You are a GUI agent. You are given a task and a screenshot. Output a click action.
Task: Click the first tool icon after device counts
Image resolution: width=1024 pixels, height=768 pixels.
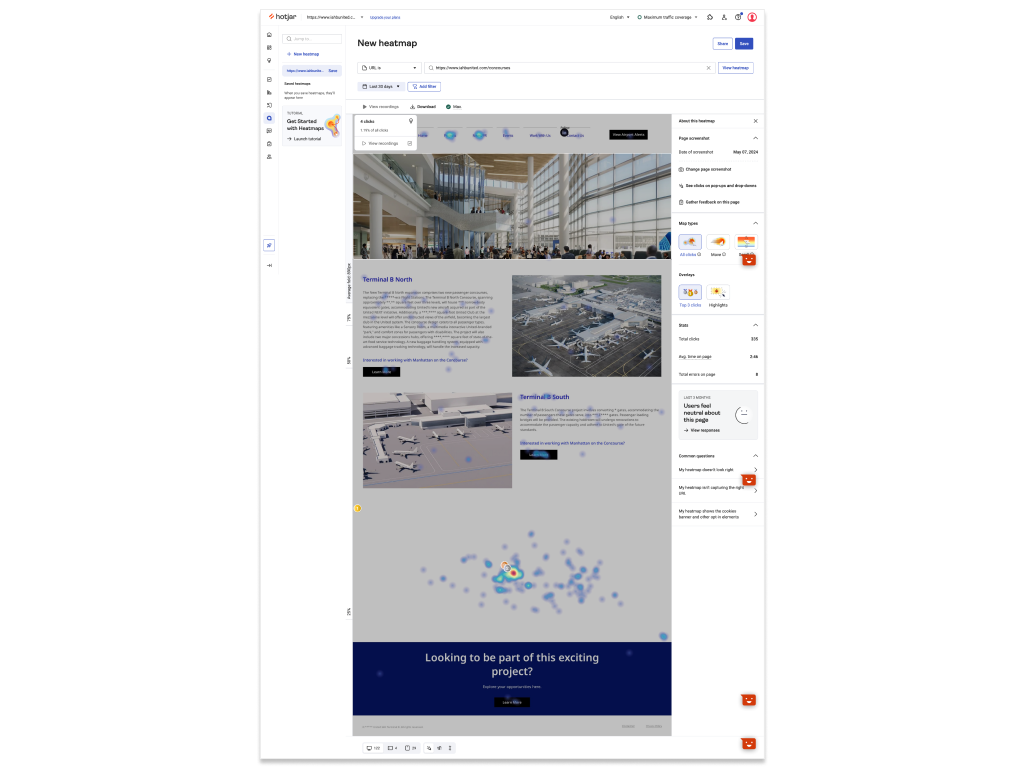[429, 748]
